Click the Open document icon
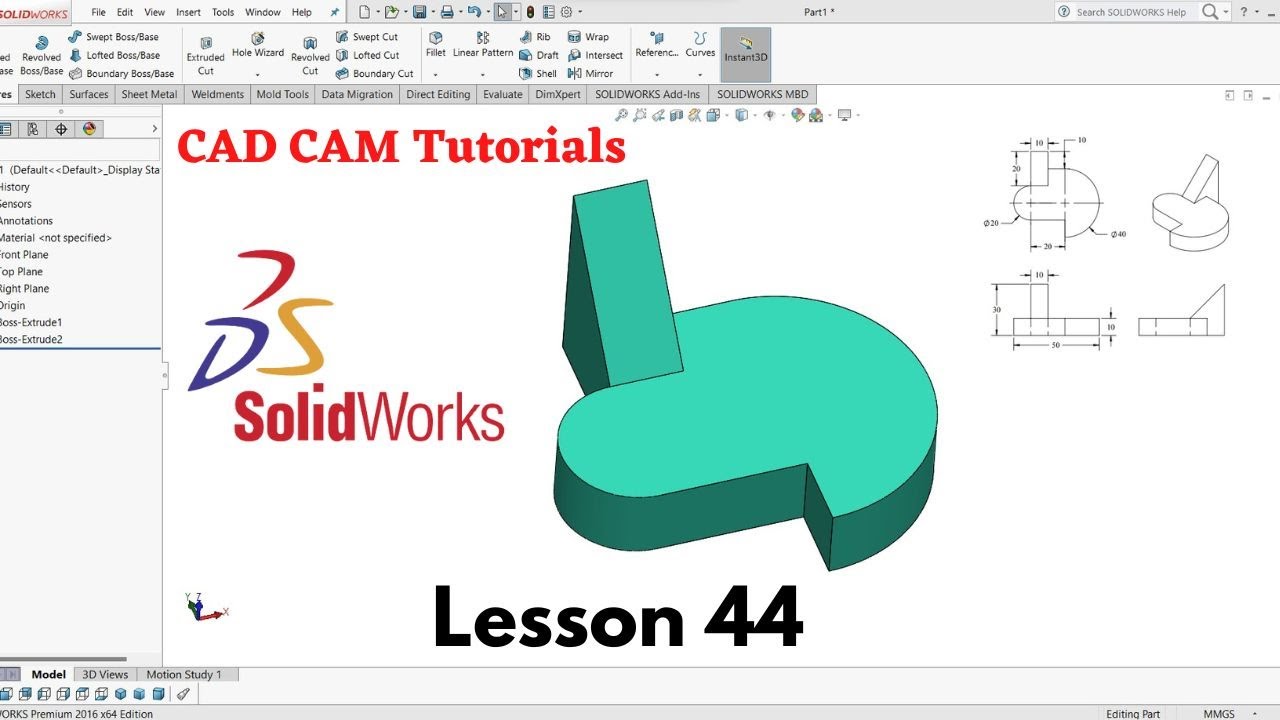1280x720 pixels. tap(392, 12)
